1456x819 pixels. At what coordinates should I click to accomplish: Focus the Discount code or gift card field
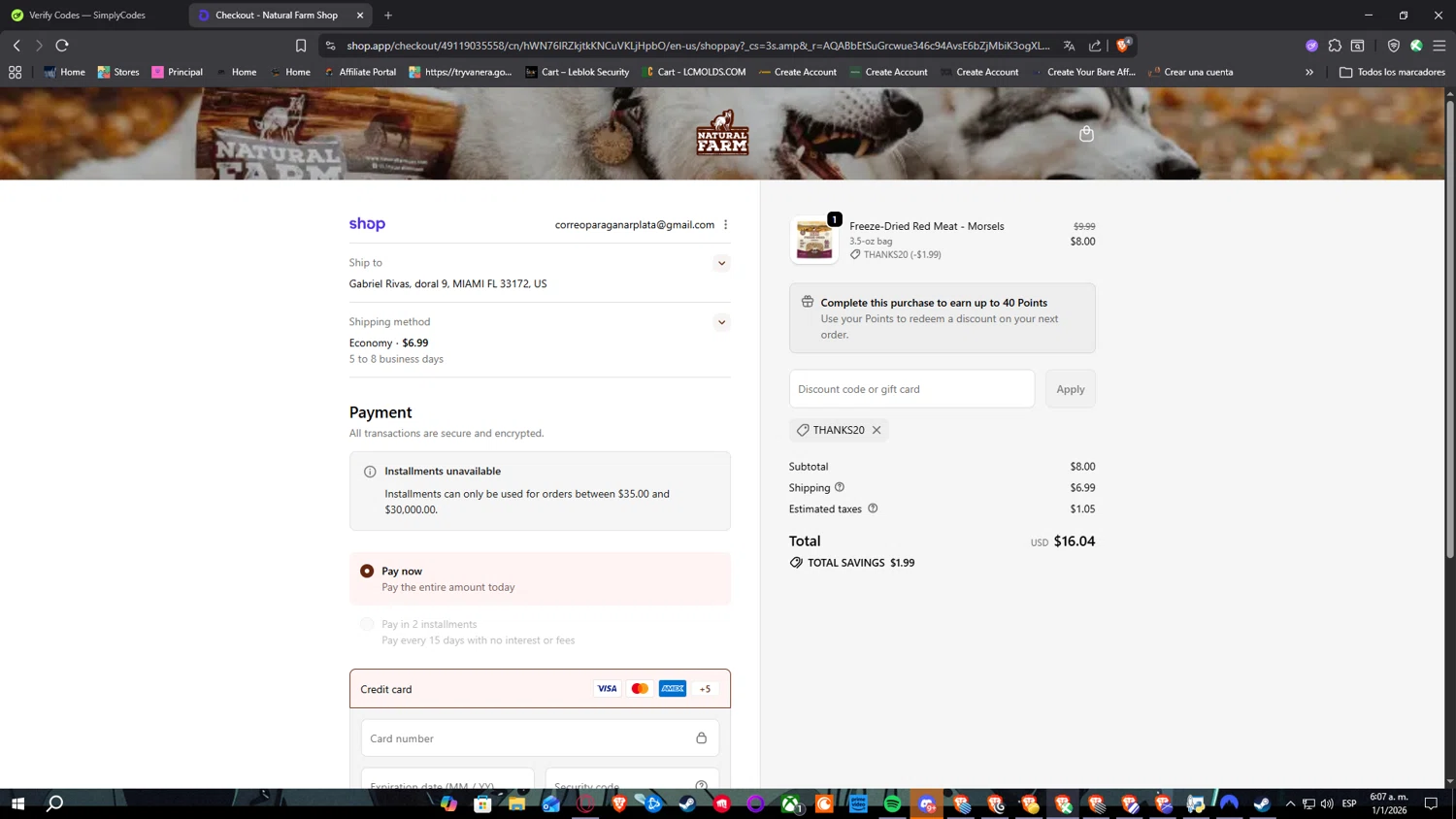911,389
